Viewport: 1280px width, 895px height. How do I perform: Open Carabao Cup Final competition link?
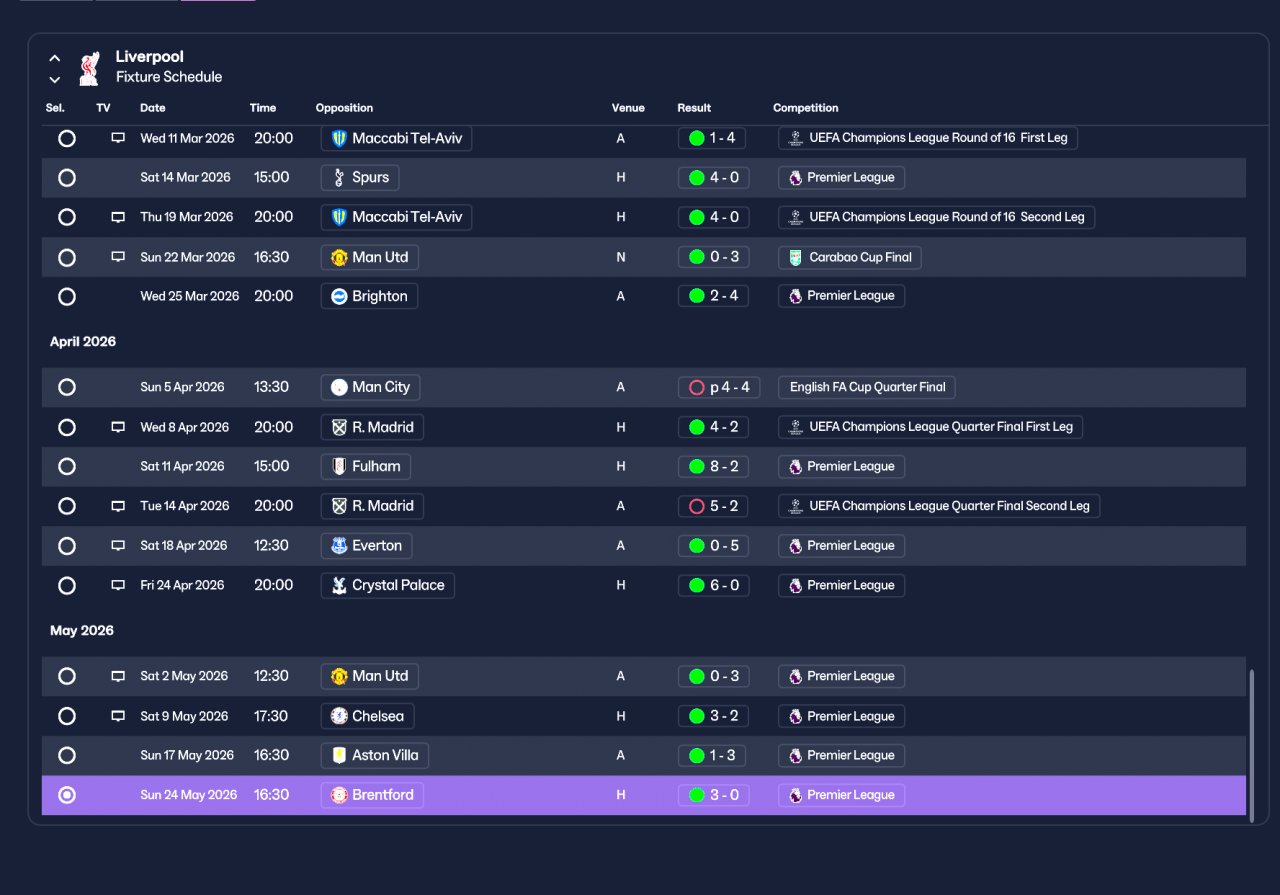click(850, 257)
